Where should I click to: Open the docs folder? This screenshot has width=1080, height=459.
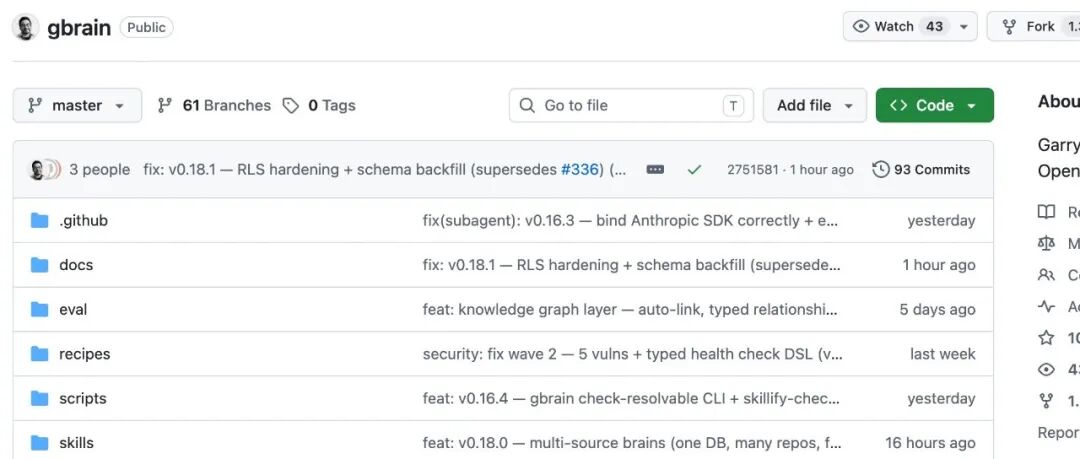pyautogui.click(x=76, y=265)
